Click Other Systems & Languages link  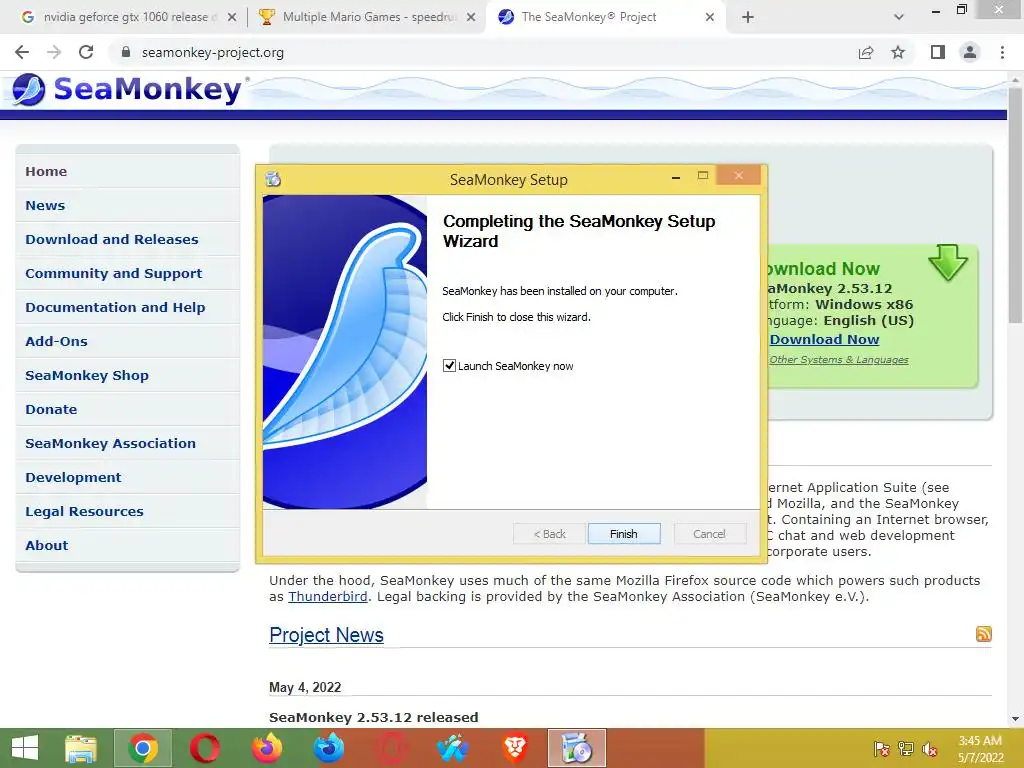(x=839, y=359)
